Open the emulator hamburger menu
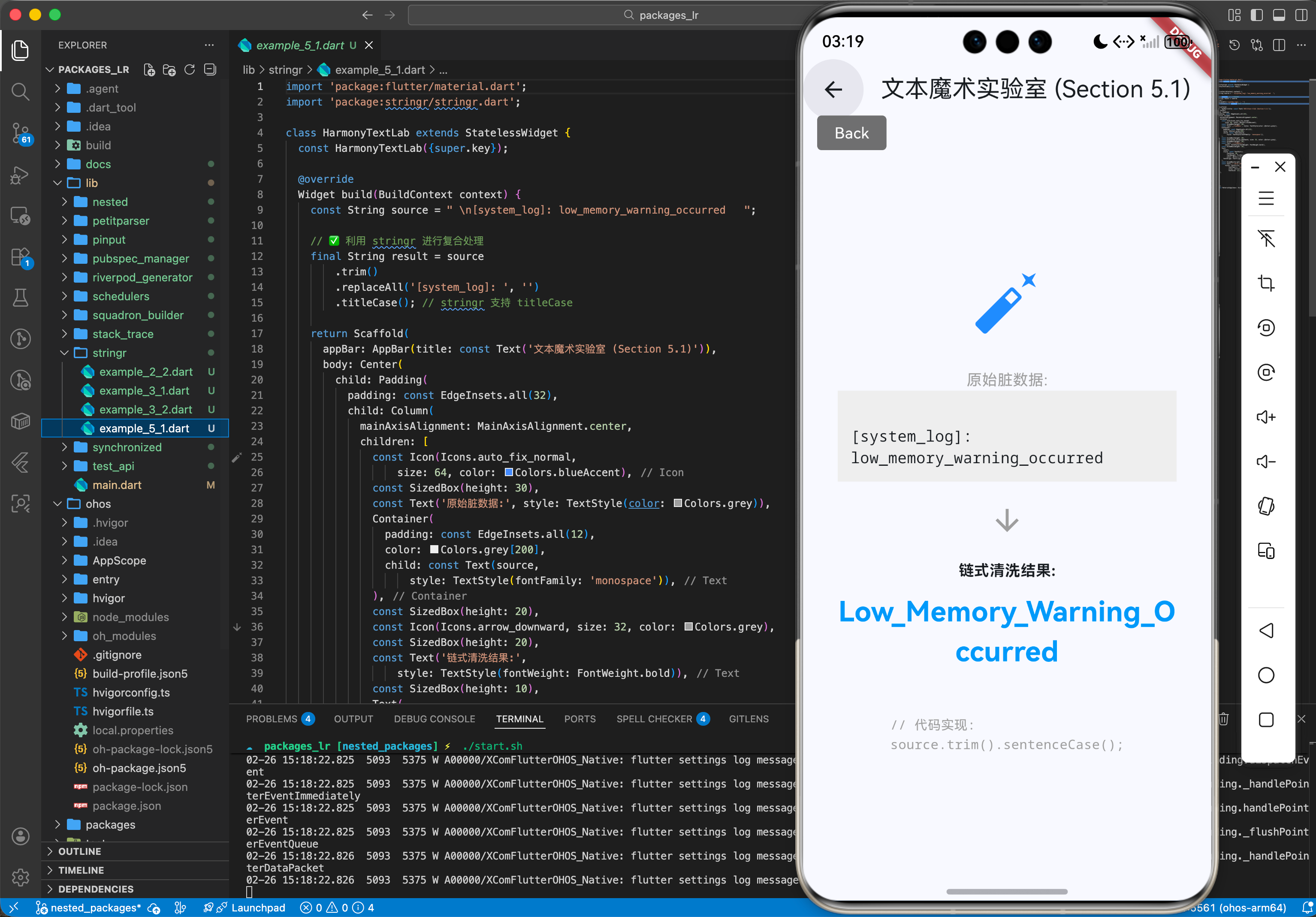The width and height of the screenshot is (1316, 917). pos(1265,198)
